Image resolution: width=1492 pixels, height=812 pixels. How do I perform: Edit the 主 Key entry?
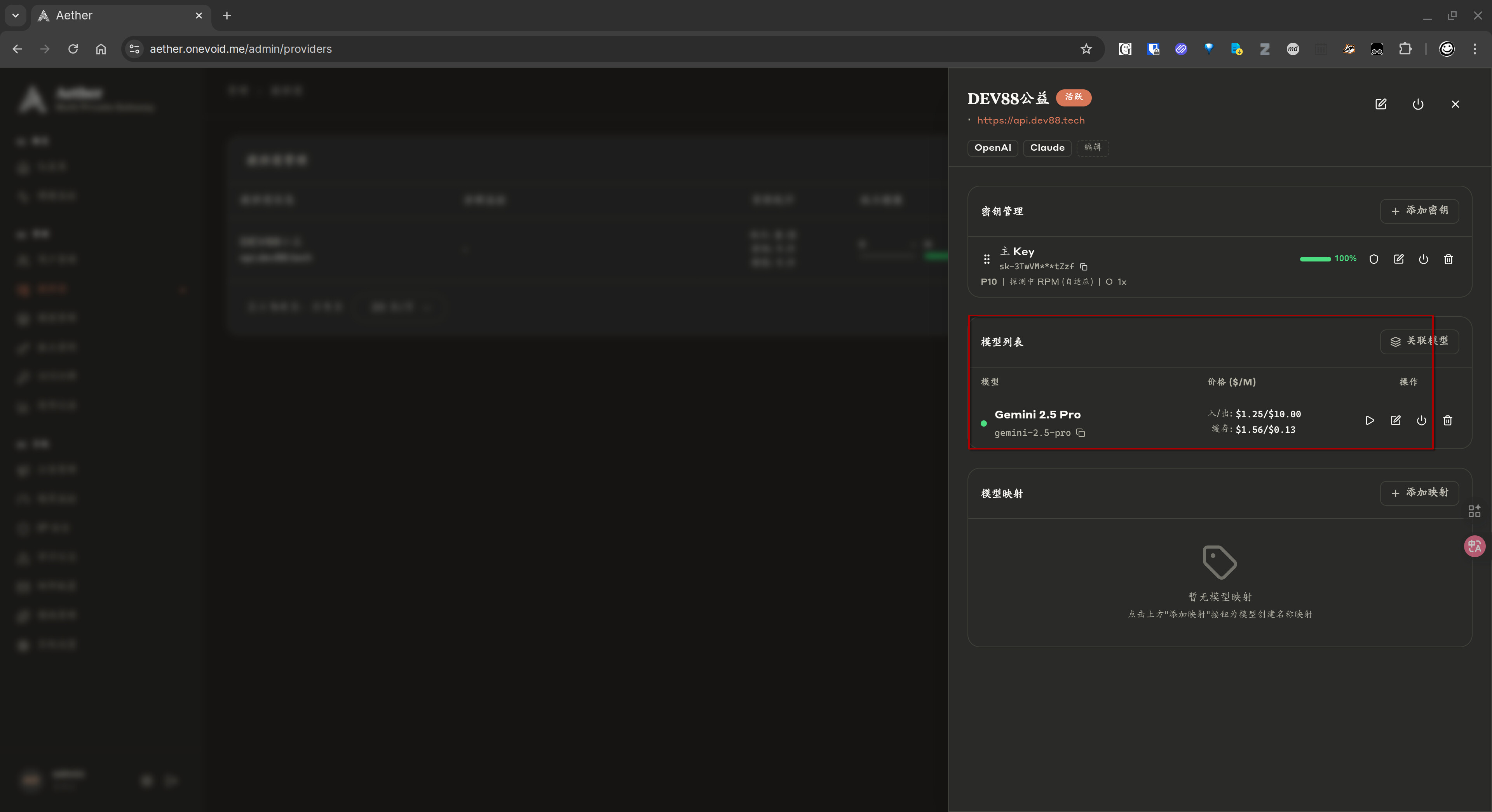1398,260
